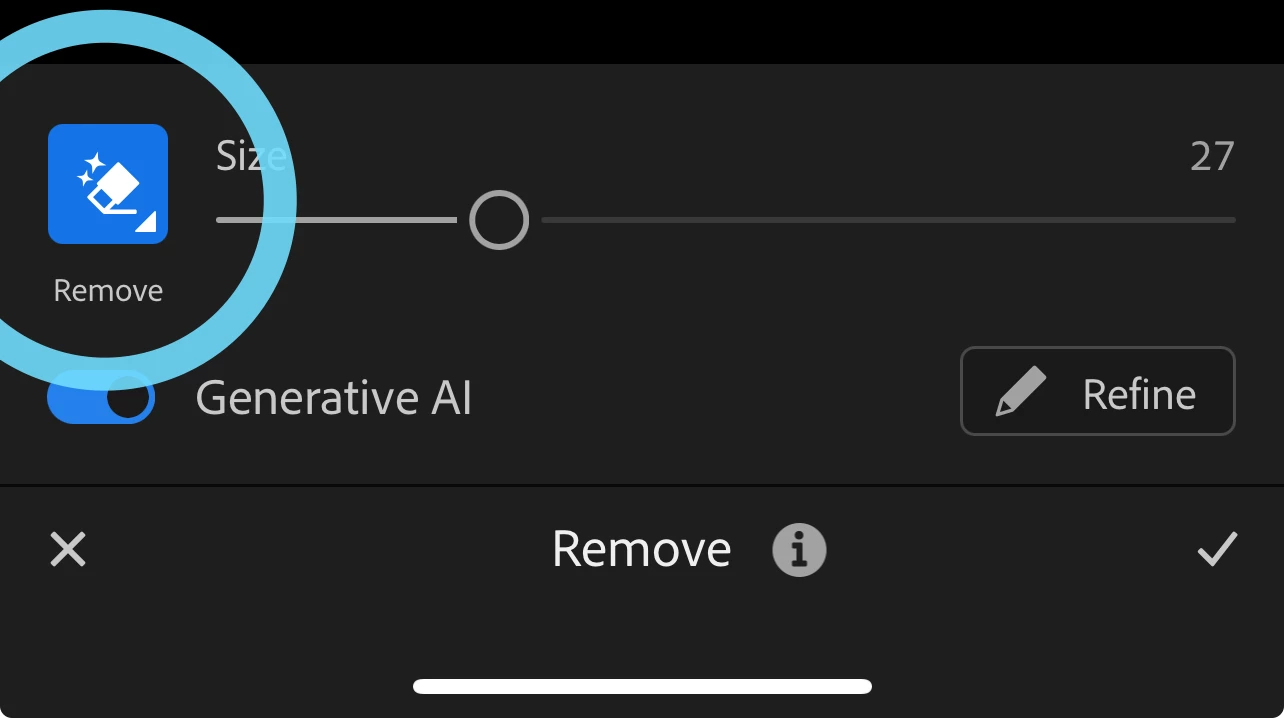Tap the Size value 27
The width and height of the screenshot is (1284, 718).
(x=1212, y=157)
